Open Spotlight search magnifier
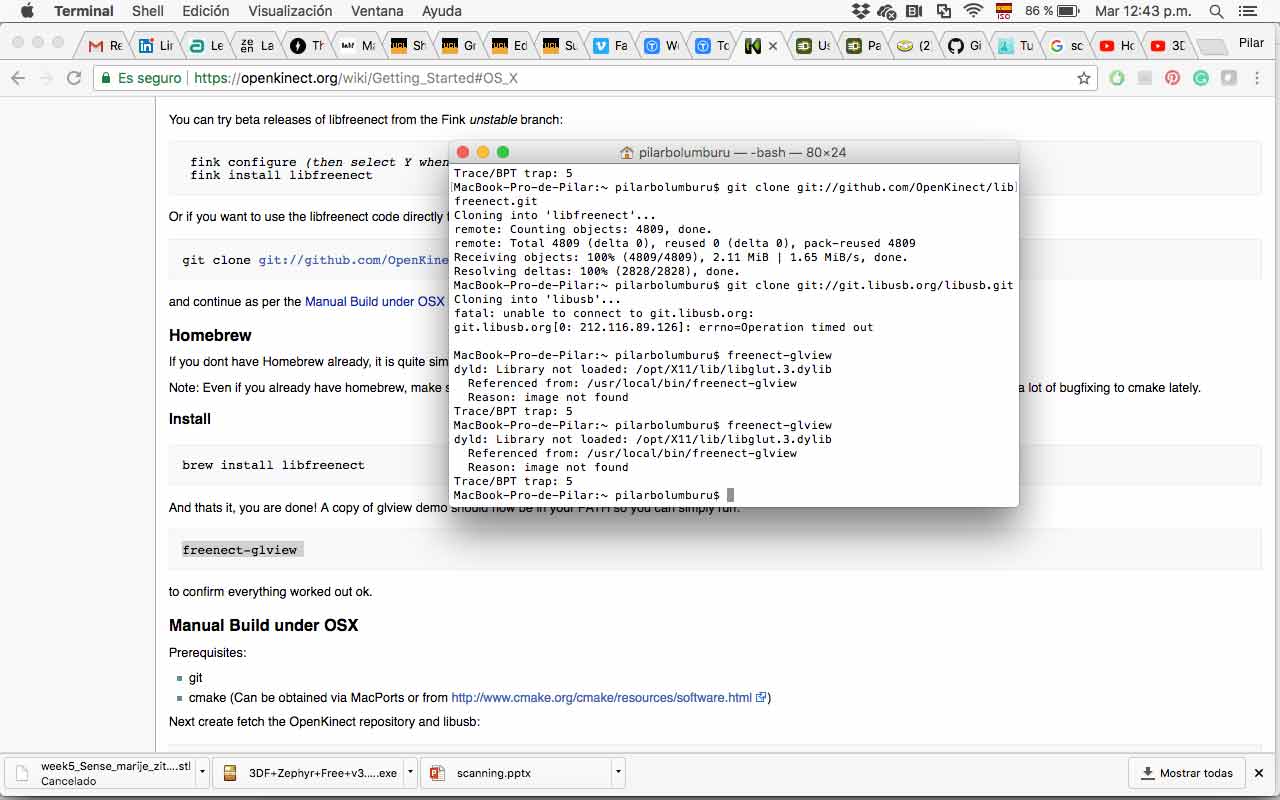This screenshot has height=800, width=1280. pos(1216,11)
